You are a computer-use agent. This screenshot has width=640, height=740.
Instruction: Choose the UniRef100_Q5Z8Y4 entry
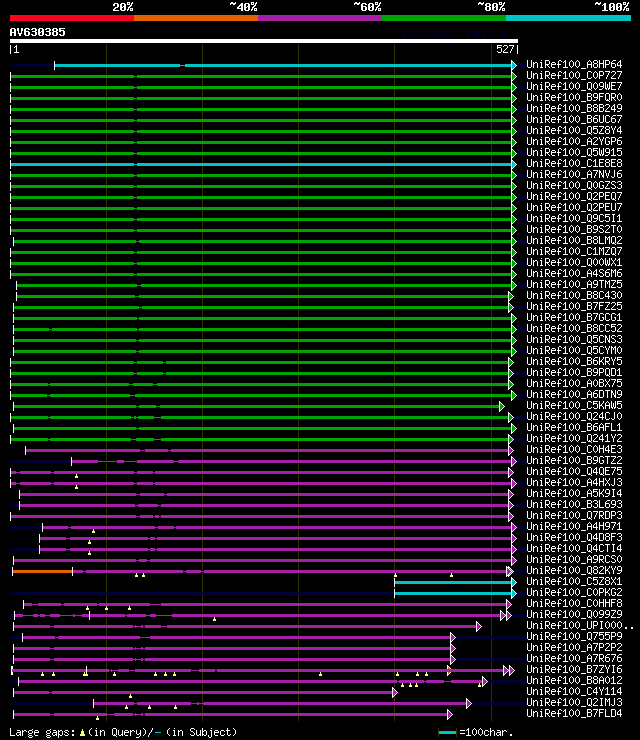574,130
